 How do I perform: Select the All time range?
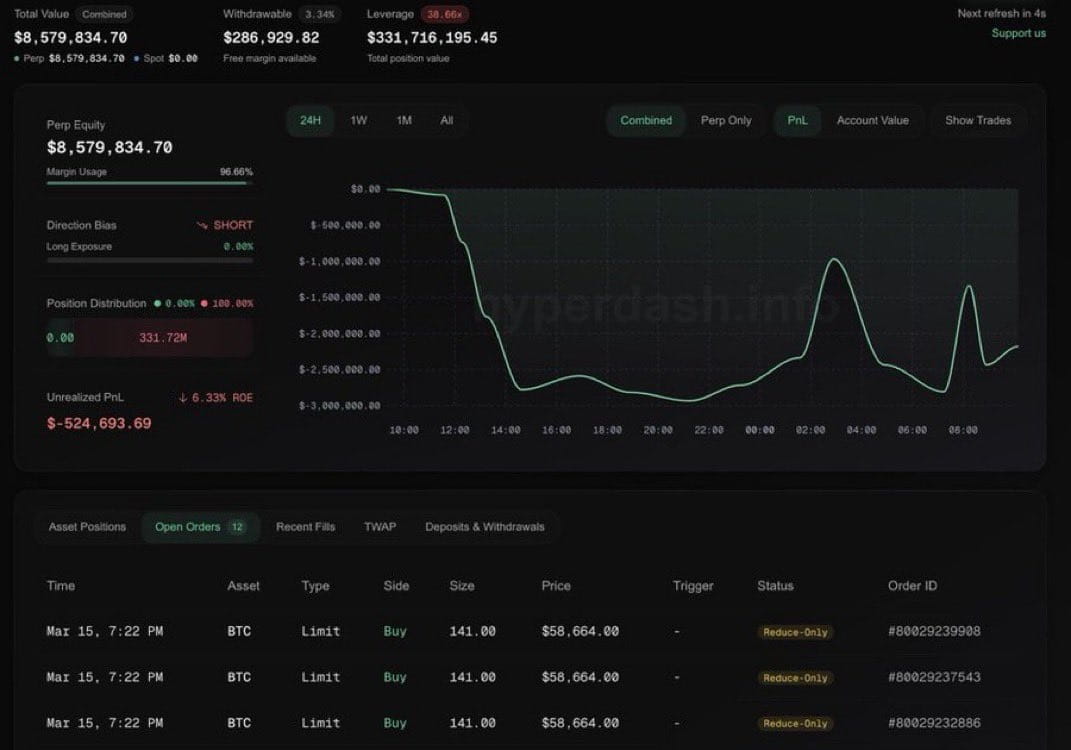447,121
